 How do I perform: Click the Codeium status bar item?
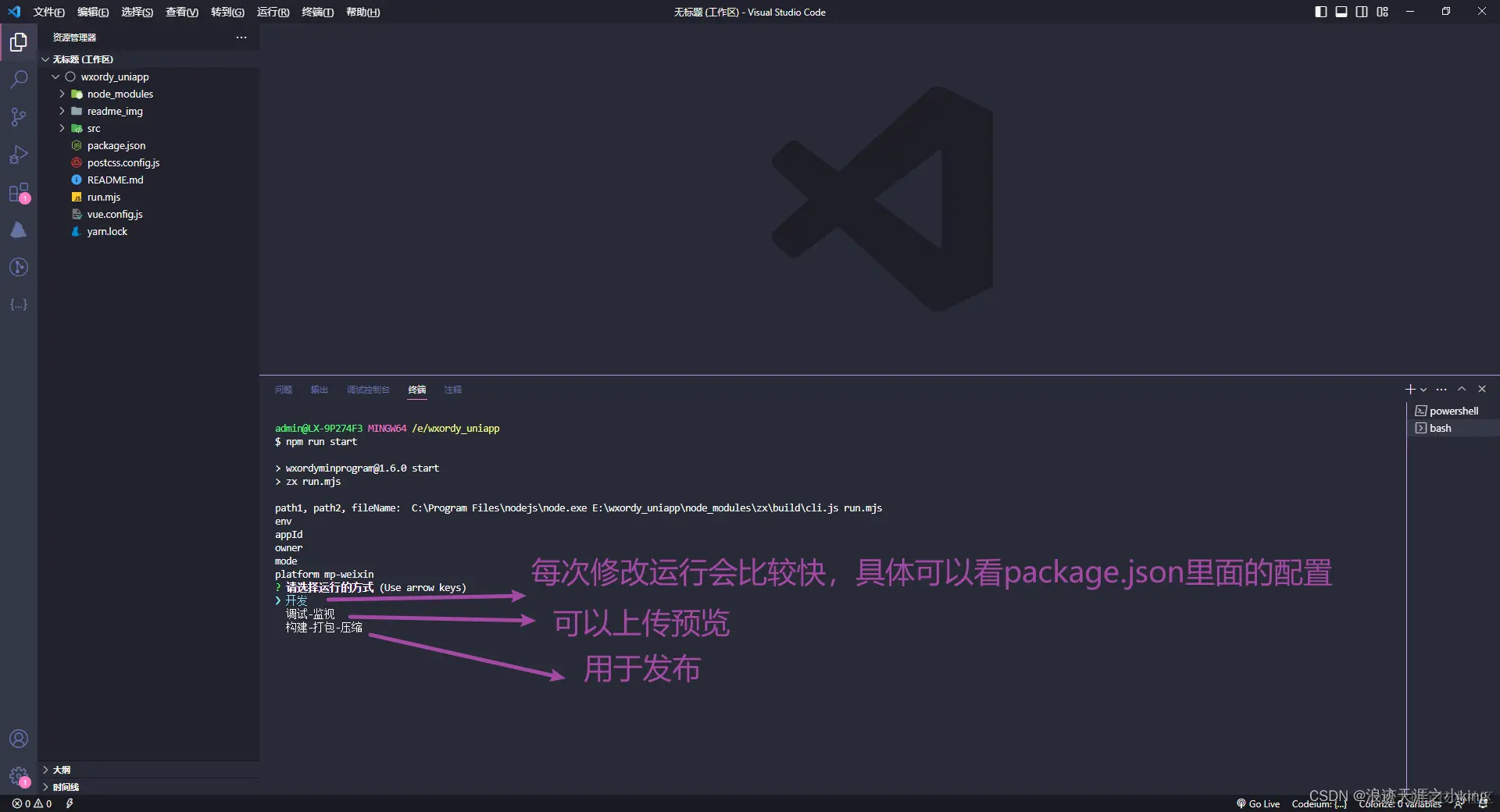pos(1320,803)
